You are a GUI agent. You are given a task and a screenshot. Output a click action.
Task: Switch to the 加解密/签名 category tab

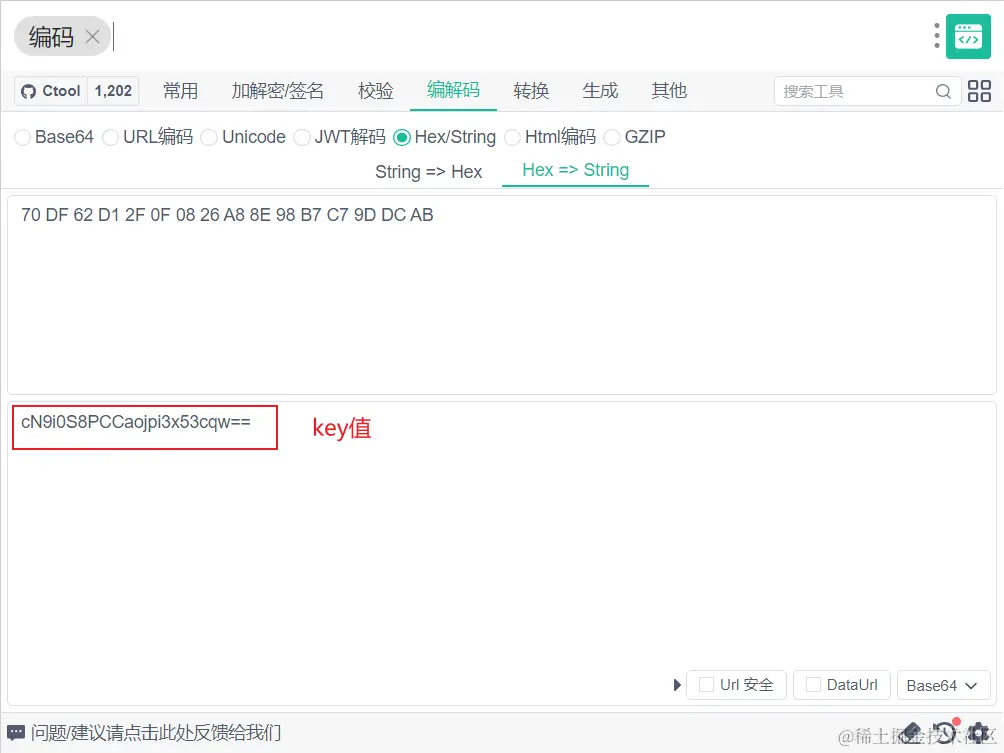277,91
